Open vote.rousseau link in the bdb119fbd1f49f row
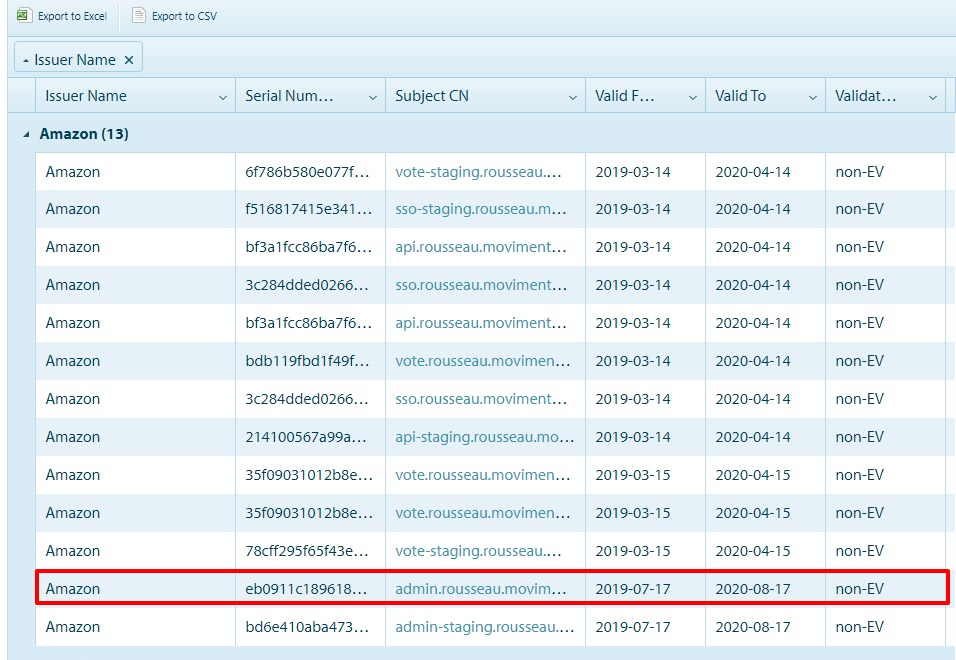The height and width of the screenshot is (660, 956). [482, 361]
